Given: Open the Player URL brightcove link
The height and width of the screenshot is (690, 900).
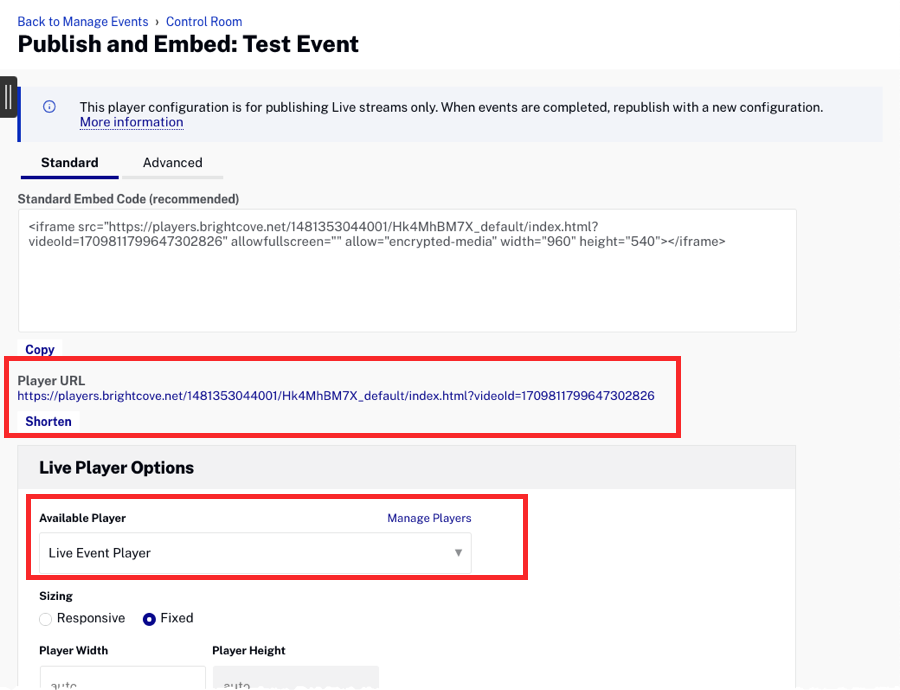Looking at the screenshot, I should pos(336,396).
